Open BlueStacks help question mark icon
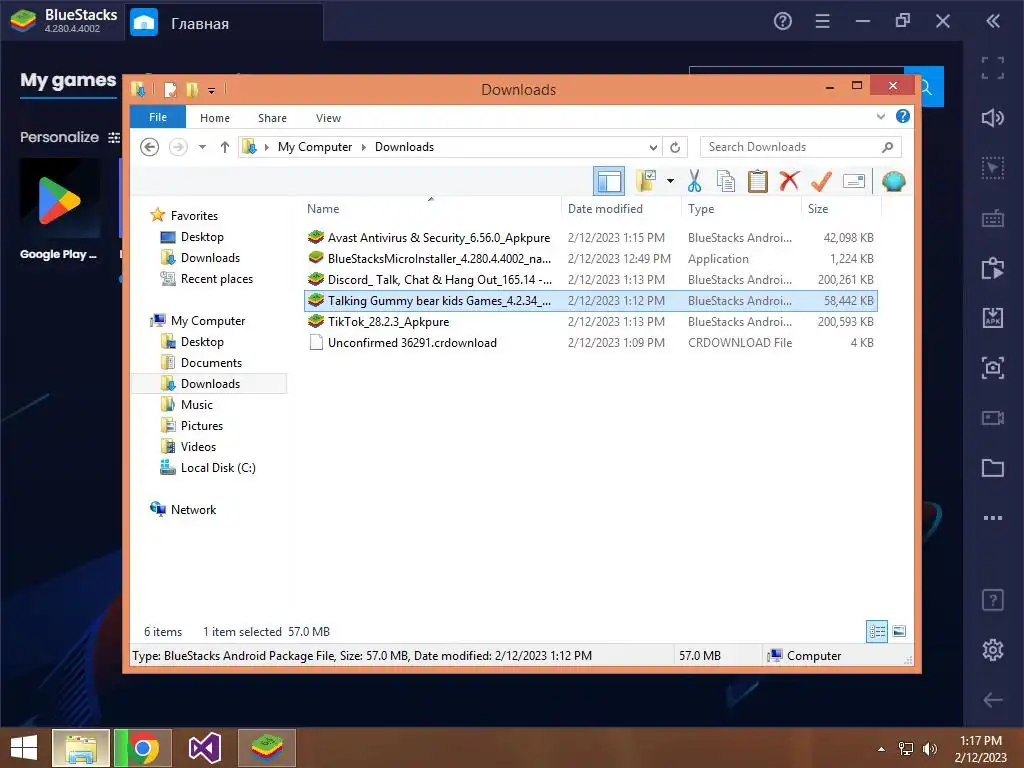Image resolution: width=1024 pixels, height=768 pixels. click(782, 22)
